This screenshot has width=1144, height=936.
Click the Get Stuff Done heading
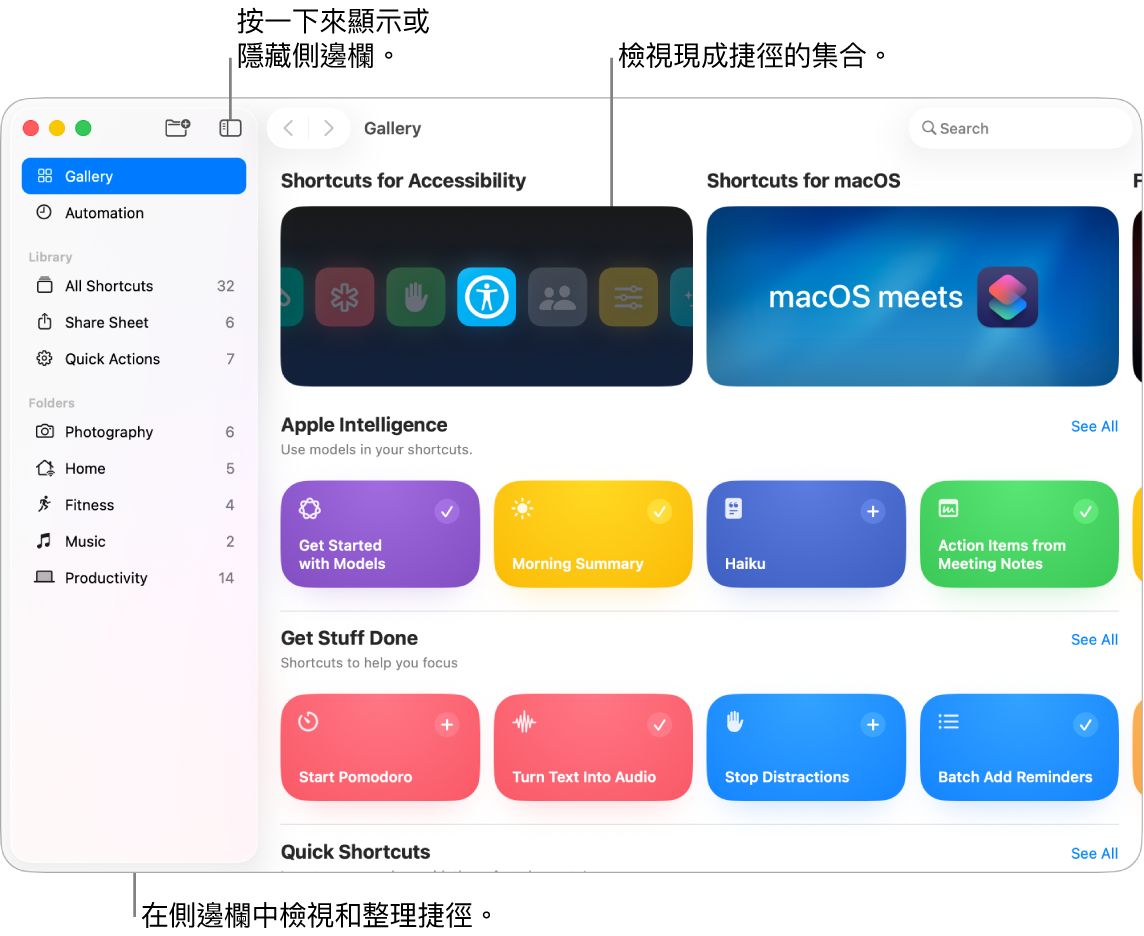tap(349, 638)
